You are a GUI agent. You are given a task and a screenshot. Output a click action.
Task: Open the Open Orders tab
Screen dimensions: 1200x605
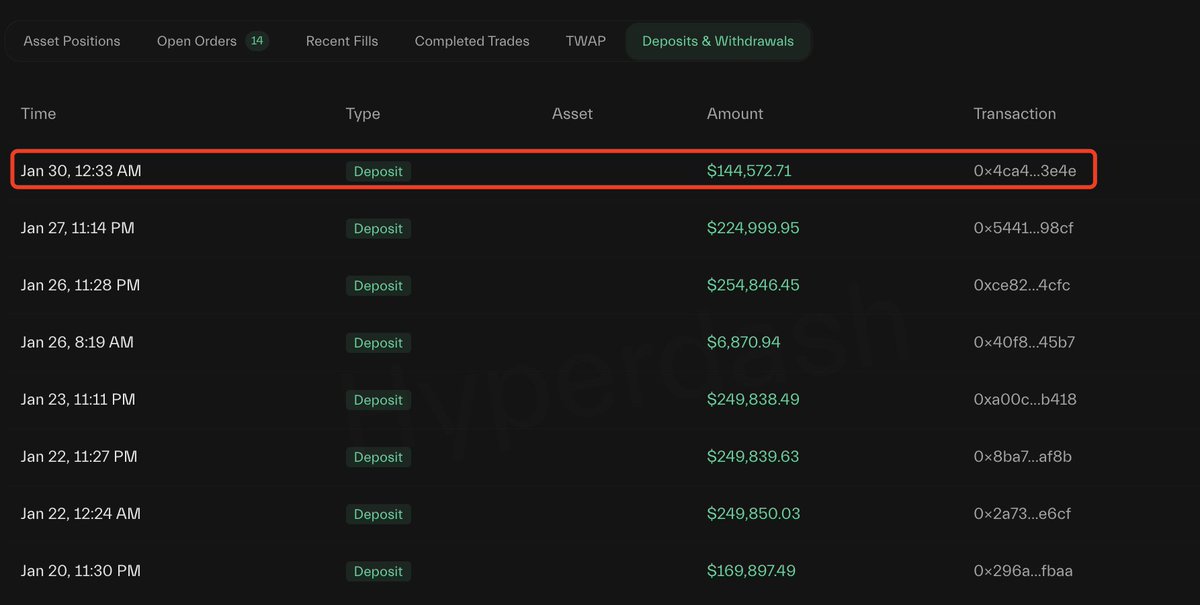pyautogui.click(x=197, y=41)
